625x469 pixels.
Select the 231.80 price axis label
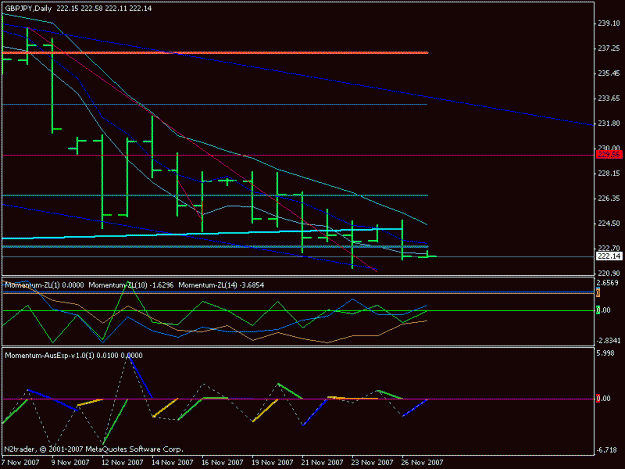pos(609,123)
